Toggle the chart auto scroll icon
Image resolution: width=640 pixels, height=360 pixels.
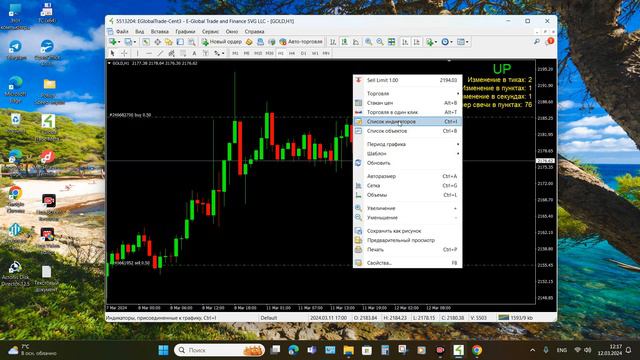point(405,42)
